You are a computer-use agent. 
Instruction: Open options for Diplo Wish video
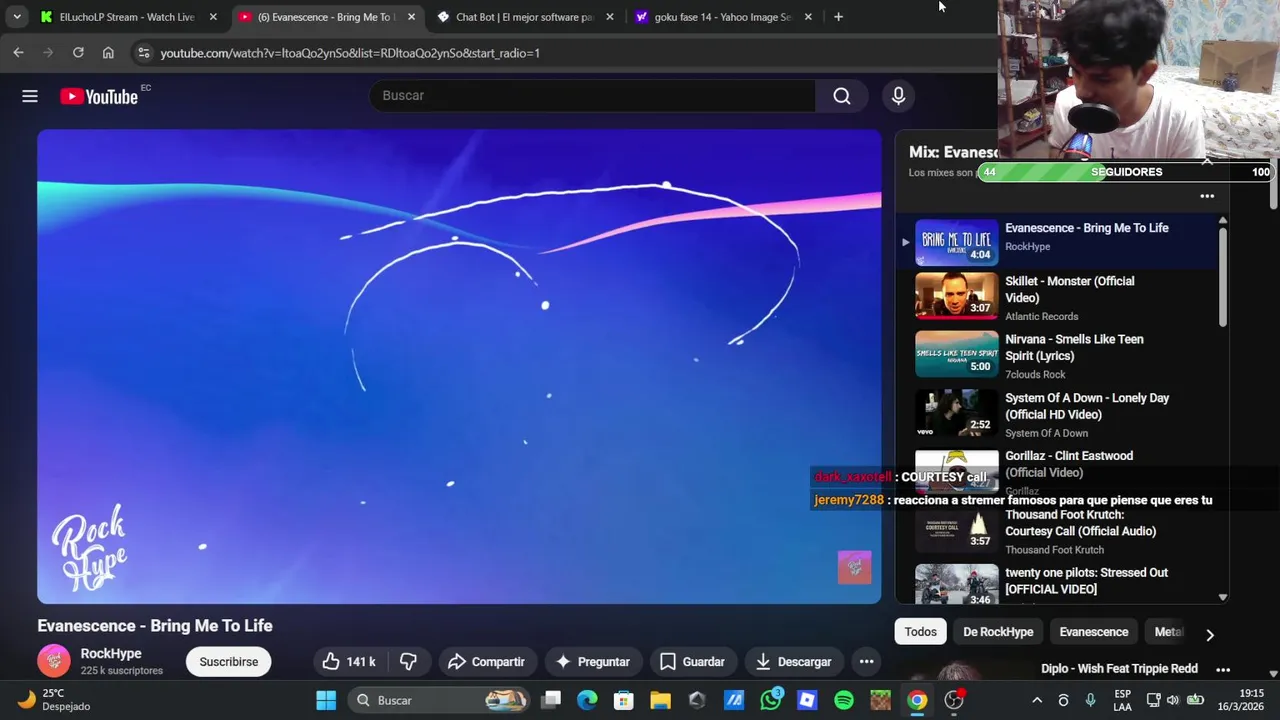(x=1223, y=670)
